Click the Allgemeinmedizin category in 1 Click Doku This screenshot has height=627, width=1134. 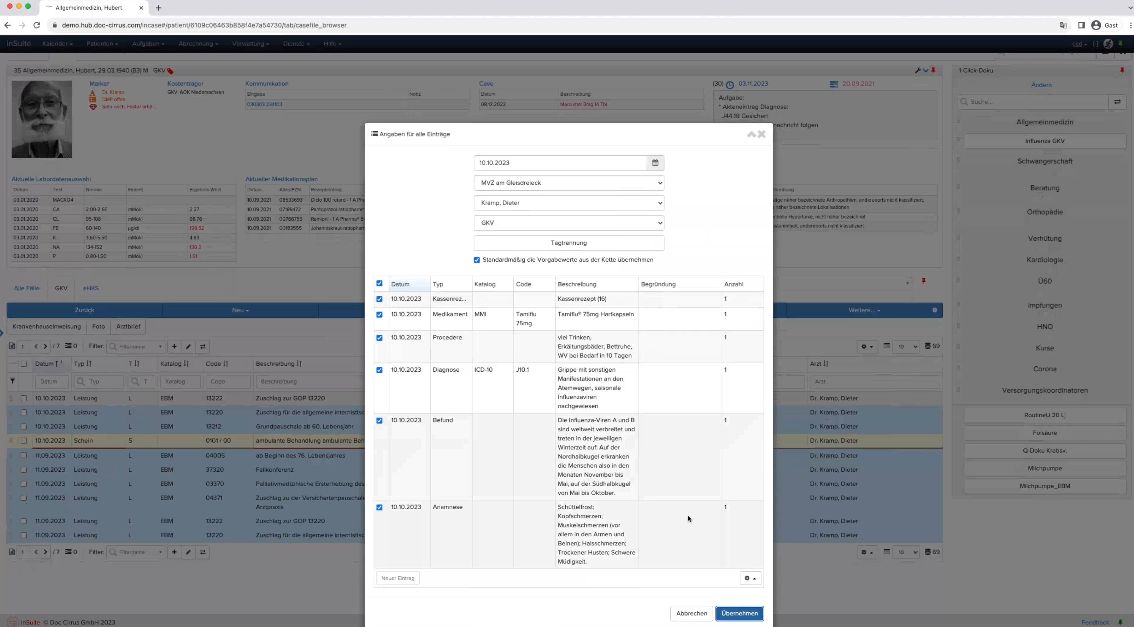point(1044,122)
